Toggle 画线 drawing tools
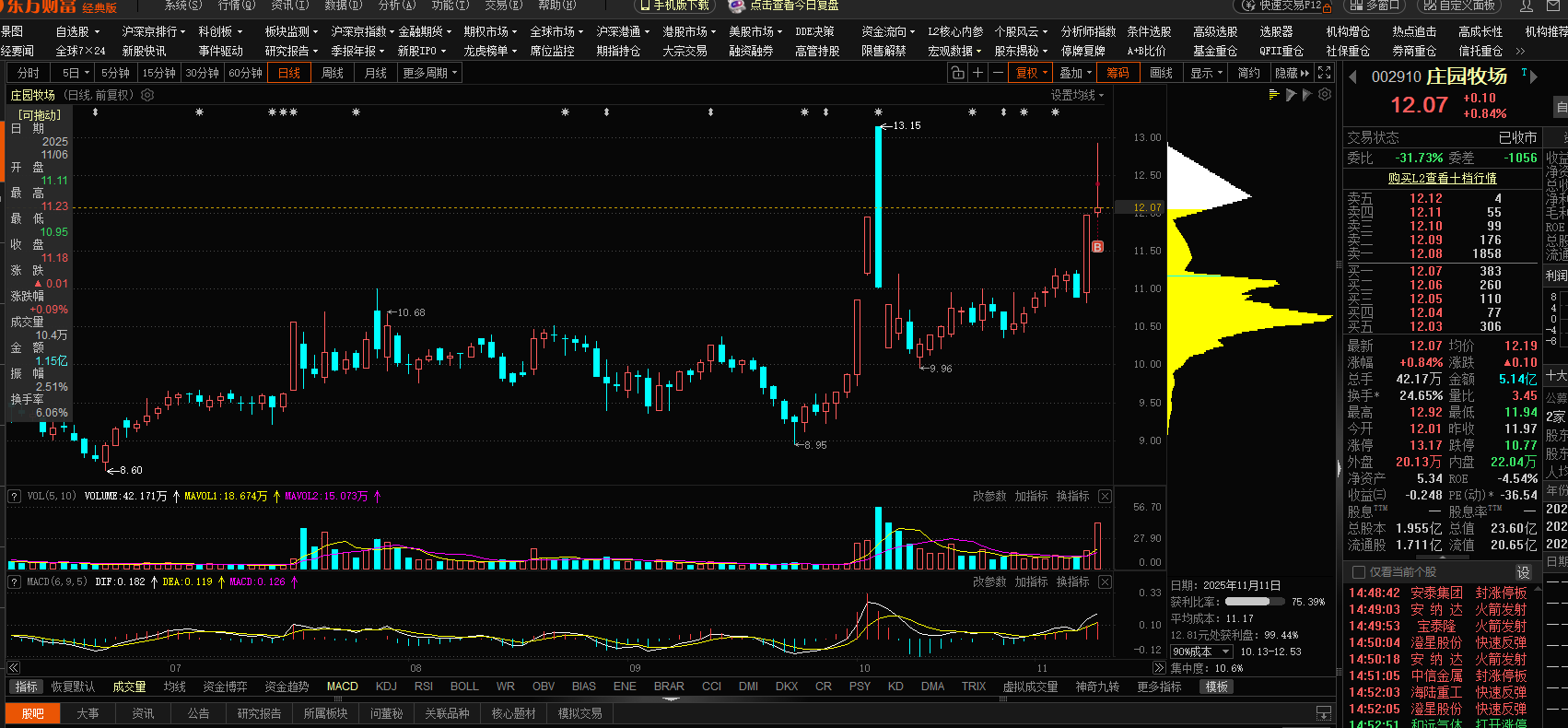 [1161, 73]
